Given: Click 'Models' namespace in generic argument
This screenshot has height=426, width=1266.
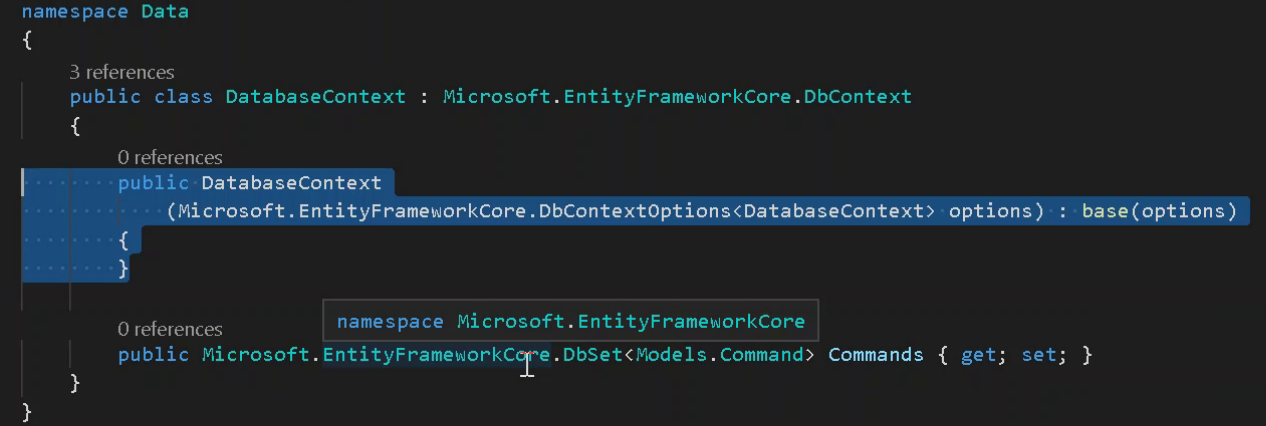Looking at the screenshot, I should 672,355.
